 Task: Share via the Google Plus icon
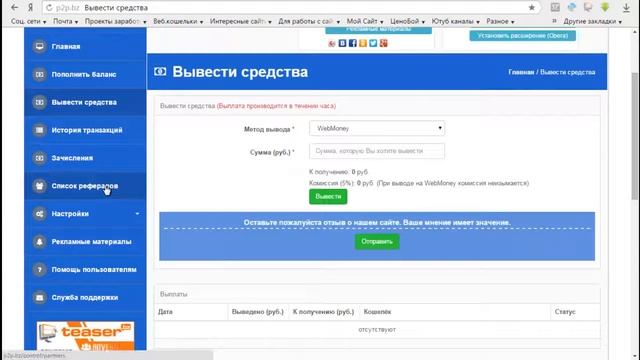[383, 43]
